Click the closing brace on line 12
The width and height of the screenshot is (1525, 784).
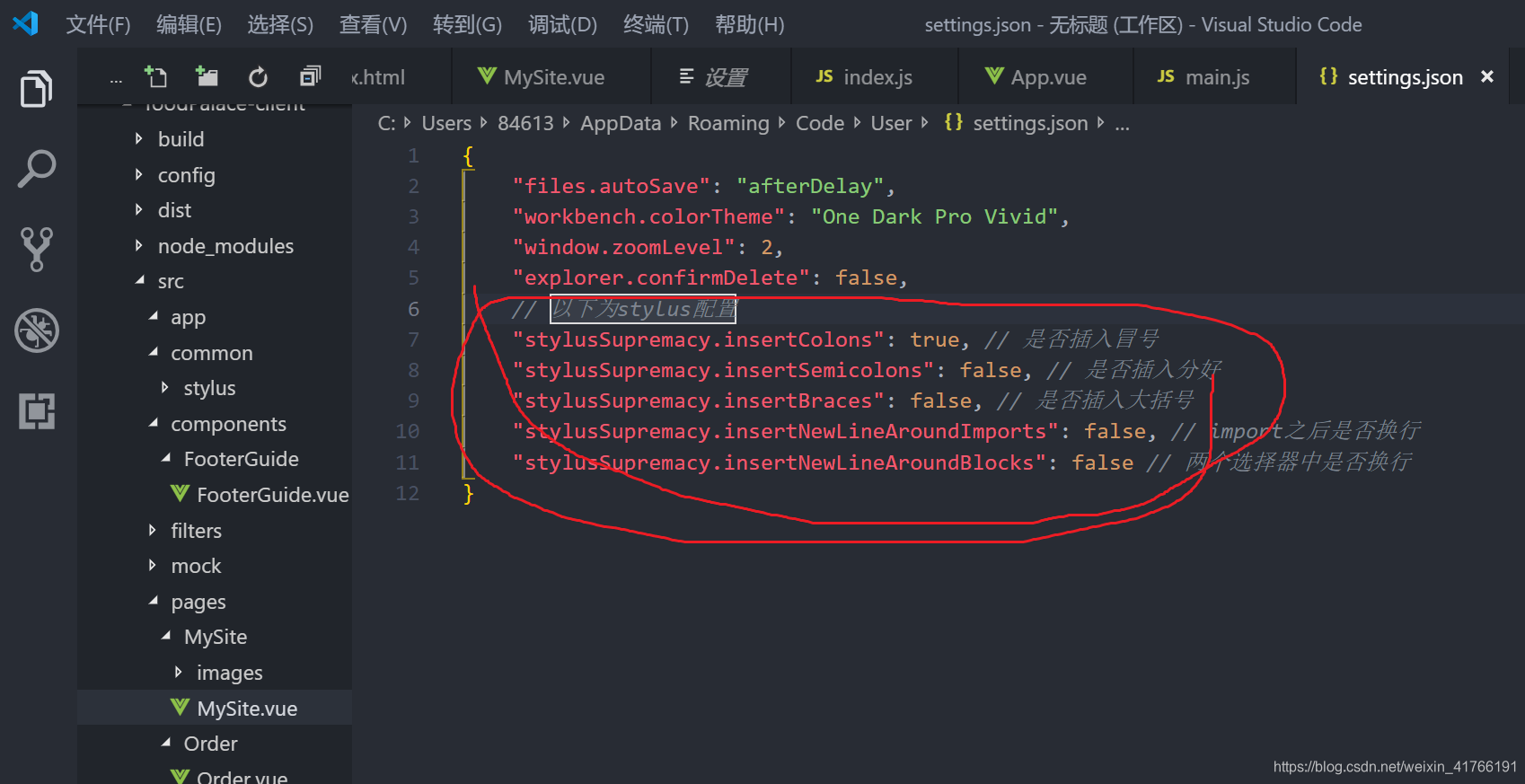tap(468, 493)
